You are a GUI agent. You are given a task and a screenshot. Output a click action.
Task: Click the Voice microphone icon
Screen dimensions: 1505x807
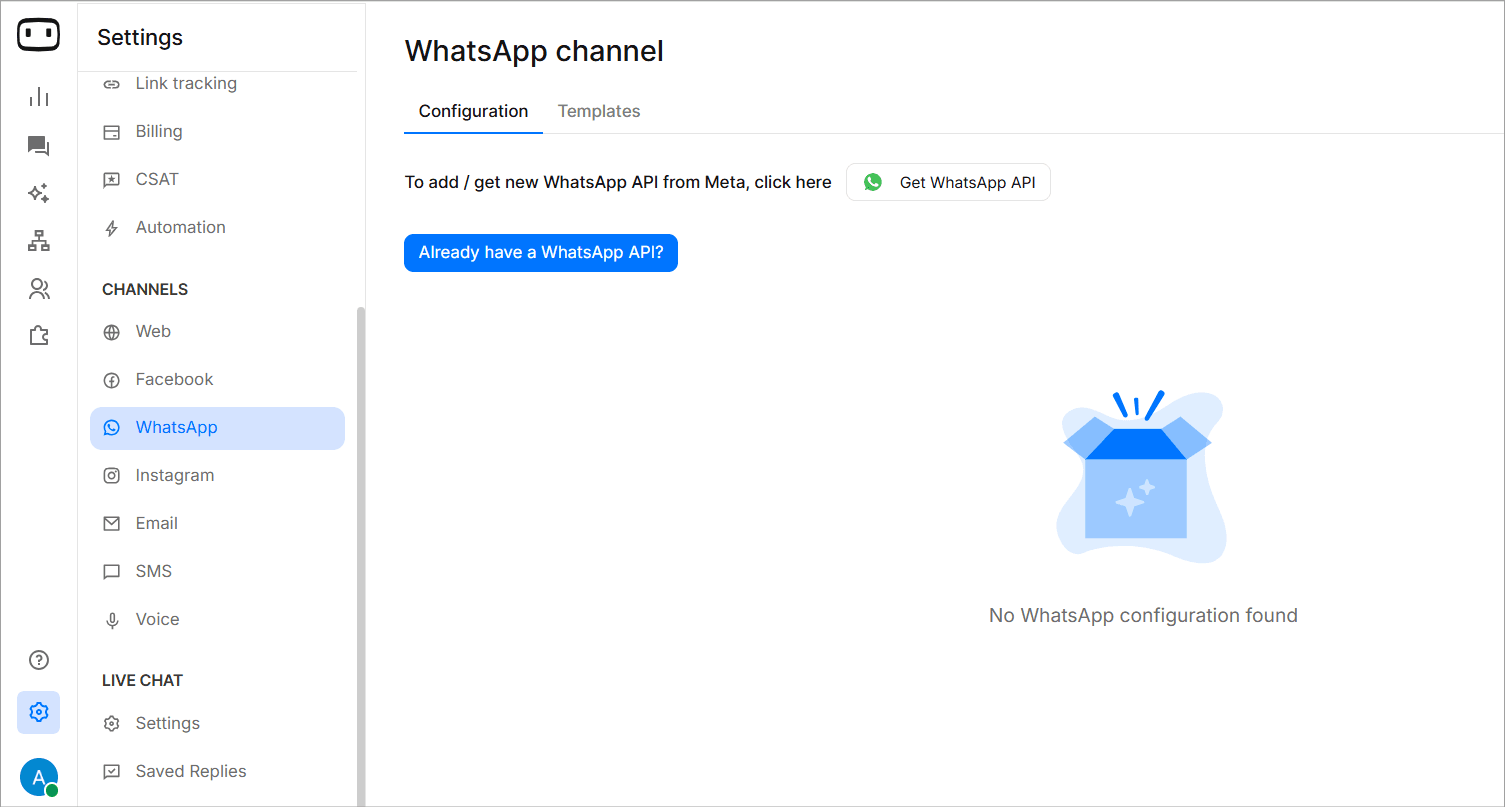coord(112,620)
